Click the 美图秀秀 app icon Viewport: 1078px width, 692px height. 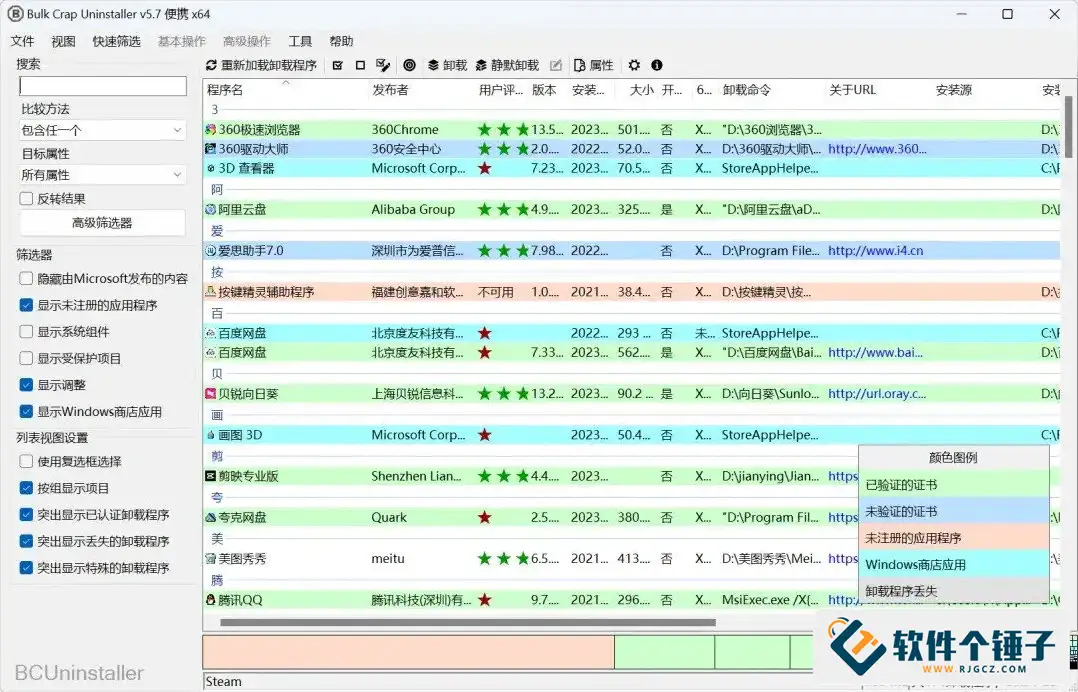click(211, 559)
